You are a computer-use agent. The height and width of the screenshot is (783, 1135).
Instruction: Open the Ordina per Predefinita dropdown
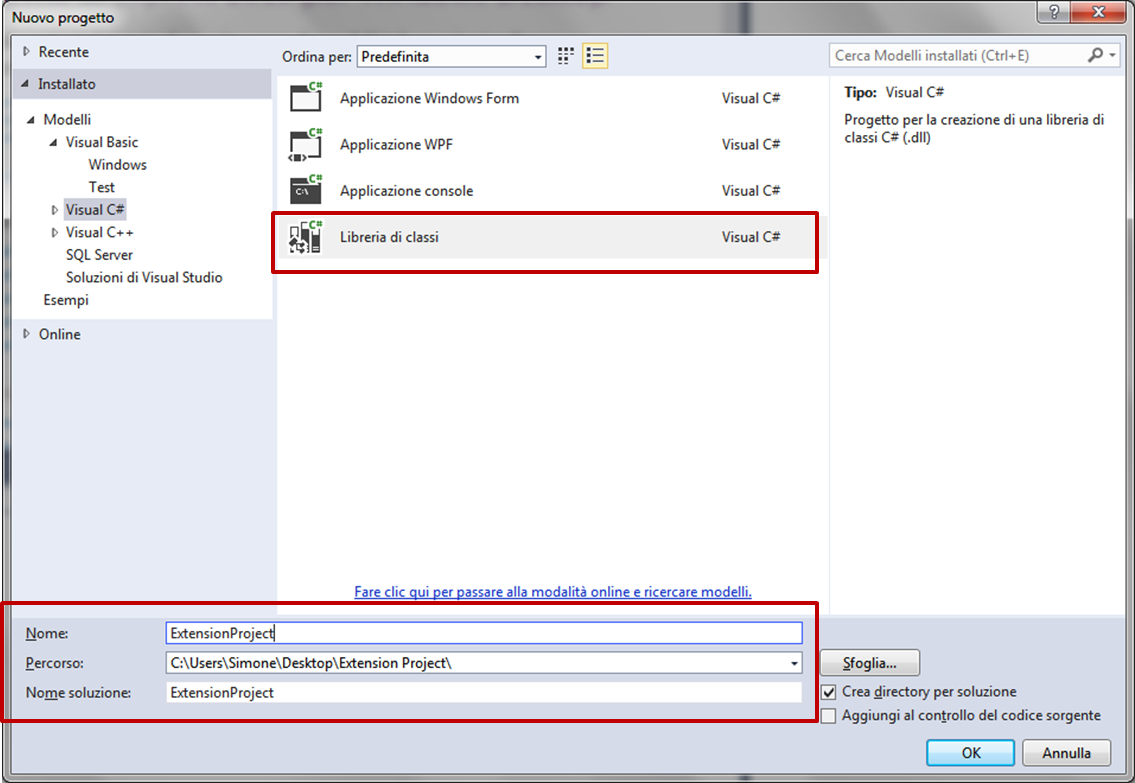452,56
